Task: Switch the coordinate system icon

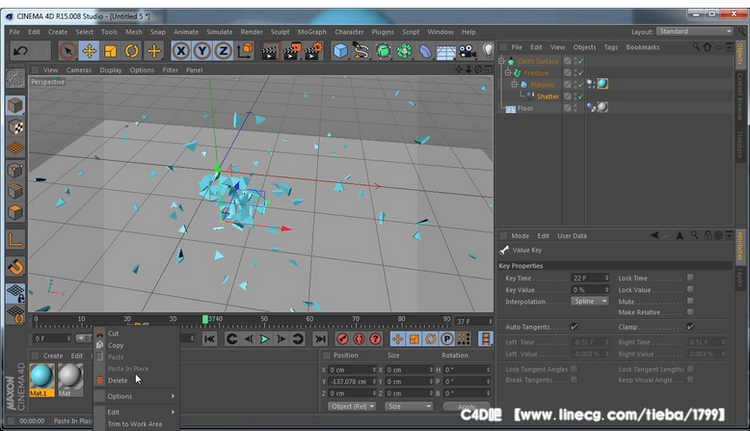Action: point(245,51)
